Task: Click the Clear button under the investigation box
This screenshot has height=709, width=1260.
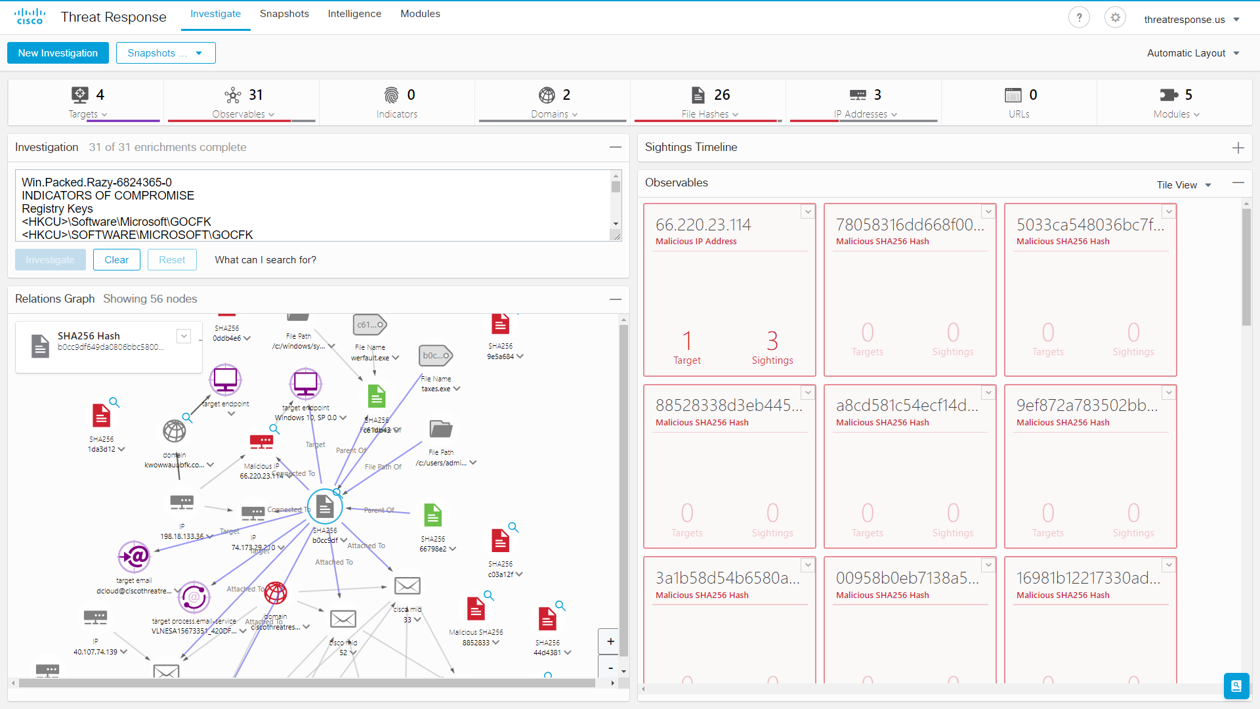Action: [116, 259]
